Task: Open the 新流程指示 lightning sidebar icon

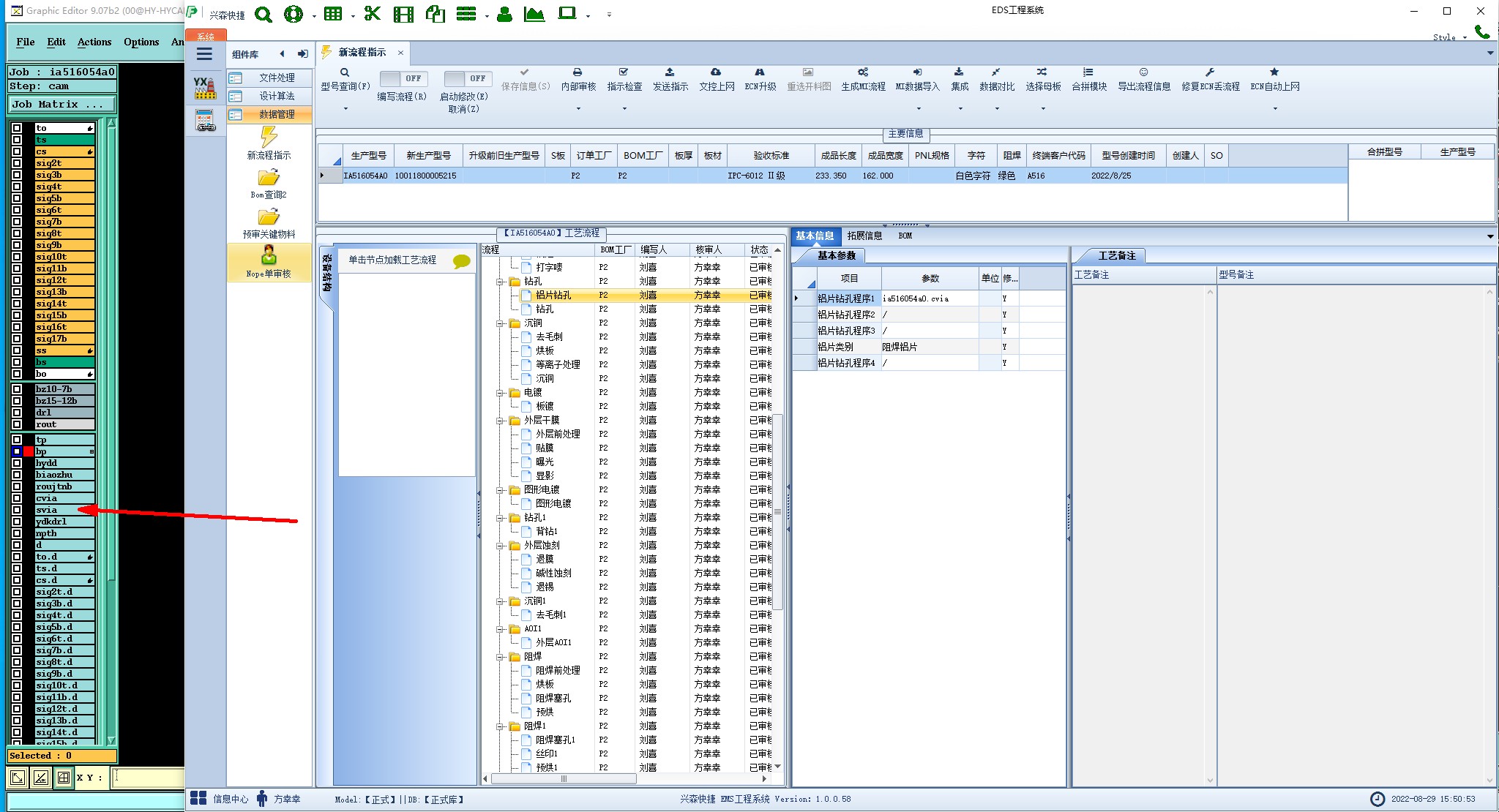Action: [269, 137]
